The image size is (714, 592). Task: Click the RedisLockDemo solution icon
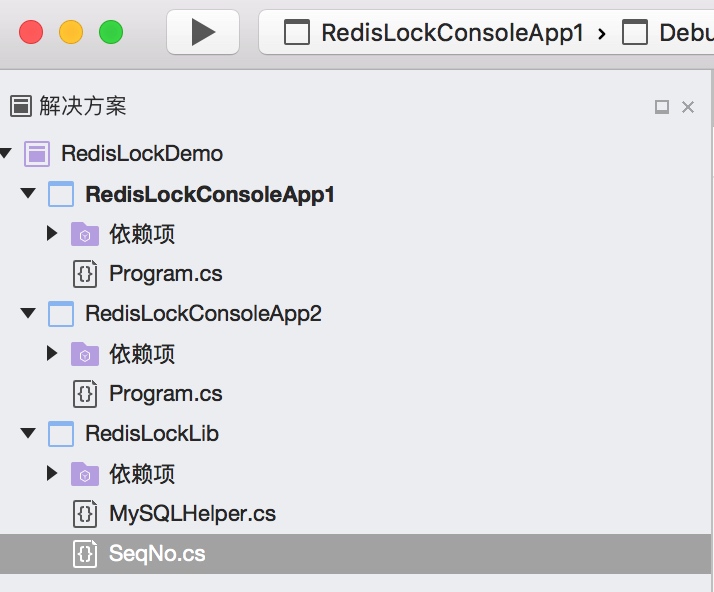[37, 153]
